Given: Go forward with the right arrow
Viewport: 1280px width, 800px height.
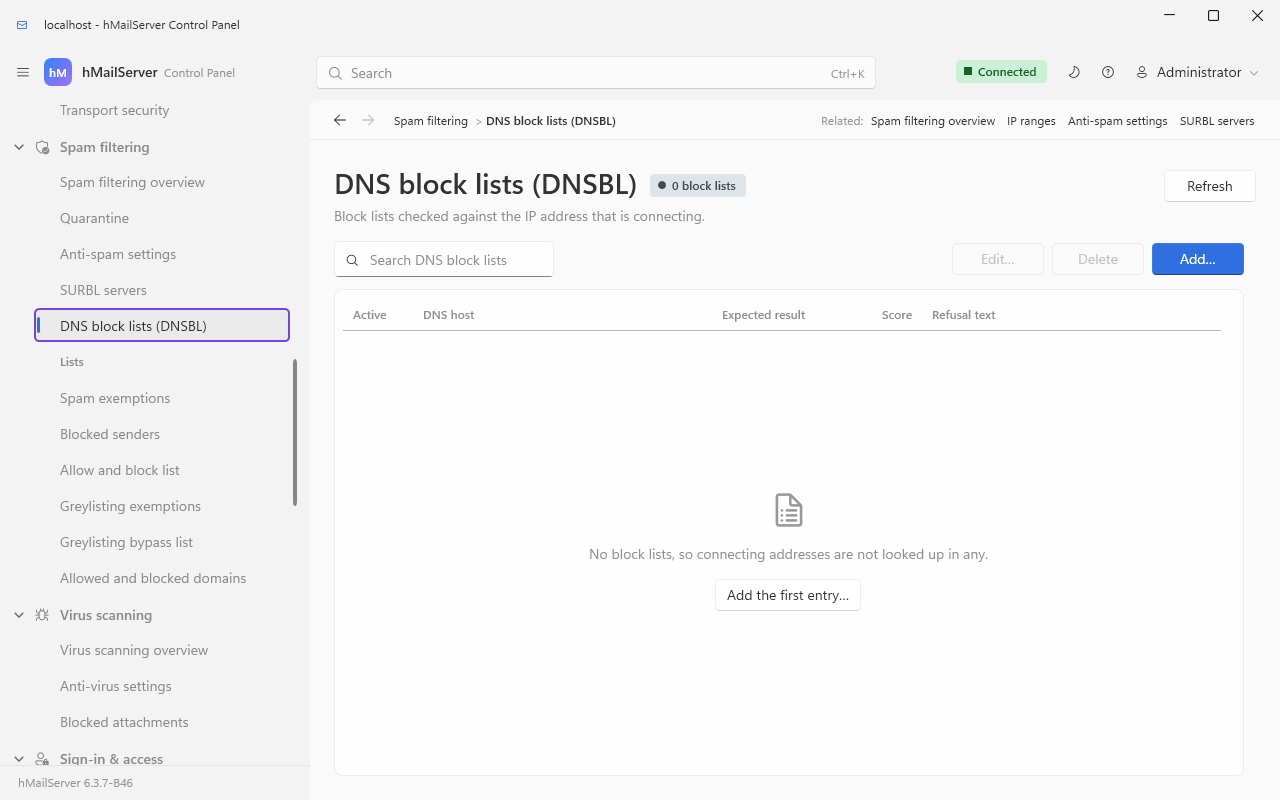Looking at the screenshot, I should [369, 120].
